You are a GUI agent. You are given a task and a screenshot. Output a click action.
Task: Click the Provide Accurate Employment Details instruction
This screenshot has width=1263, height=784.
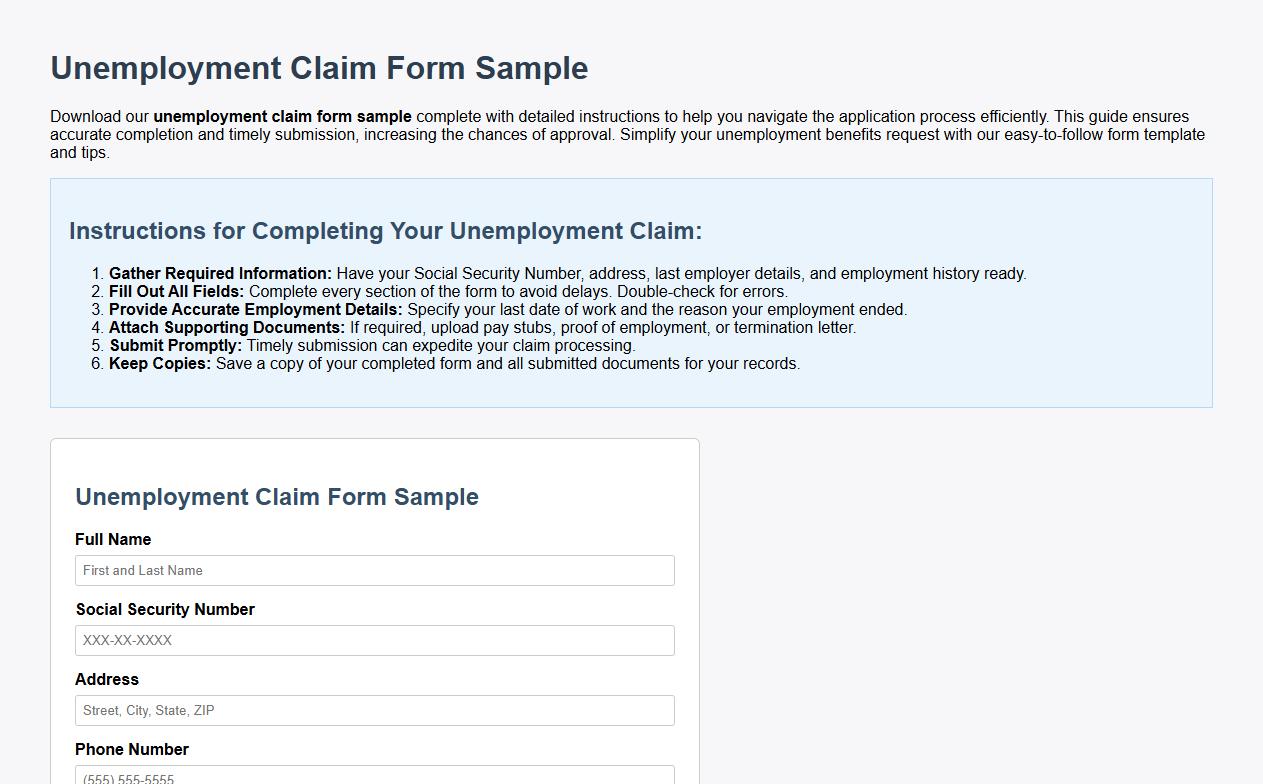[x=507, y=309]
